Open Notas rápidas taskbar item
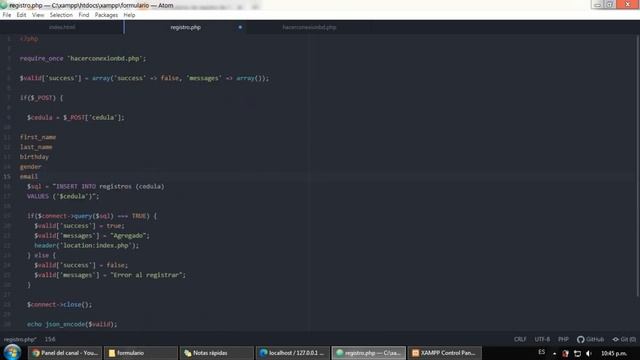640x360 pixels. [216, 353]
